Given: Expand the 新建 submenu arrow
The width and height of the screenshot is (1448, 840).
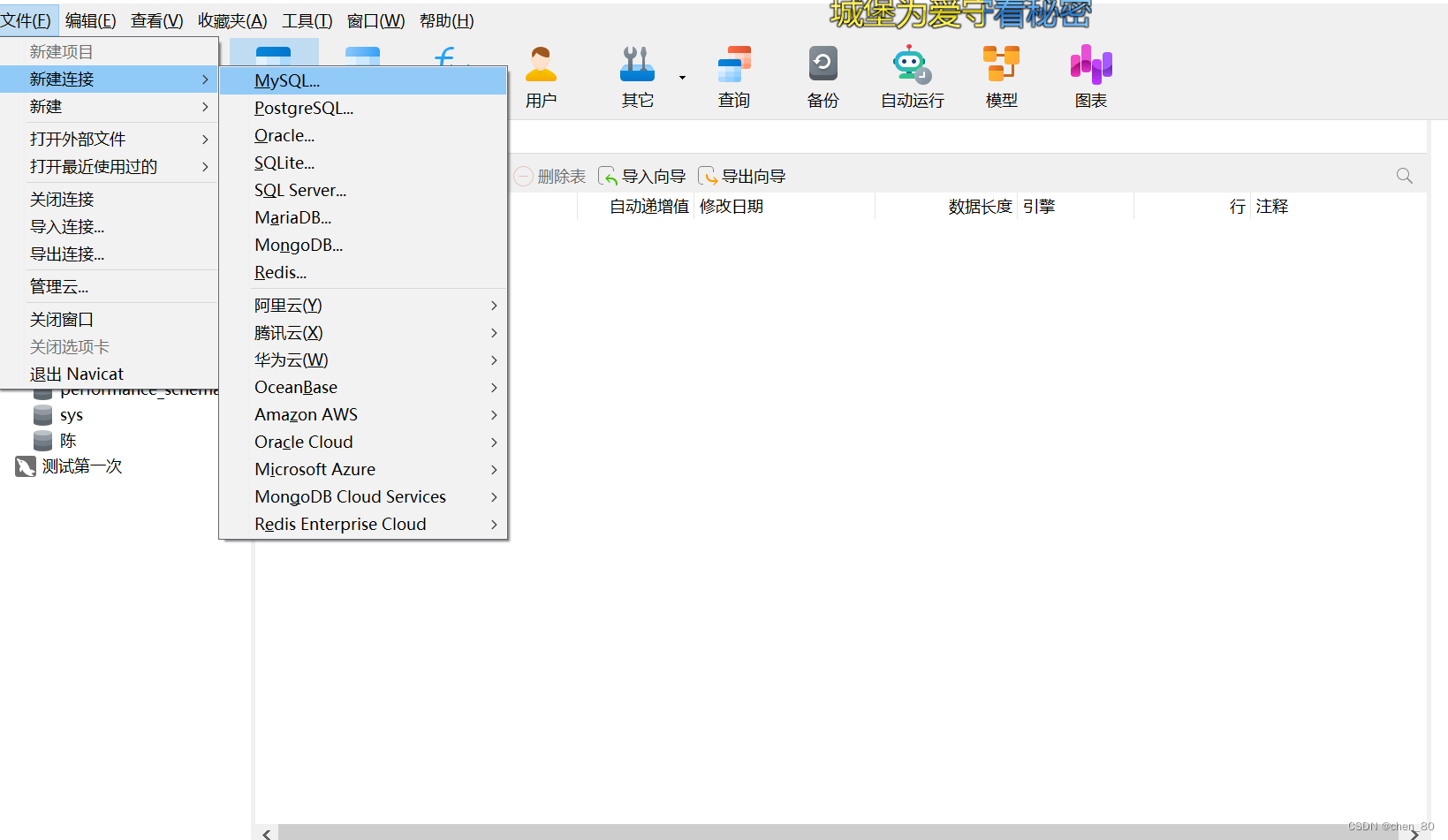Looking at the screenshot, I should pos(205,106).
